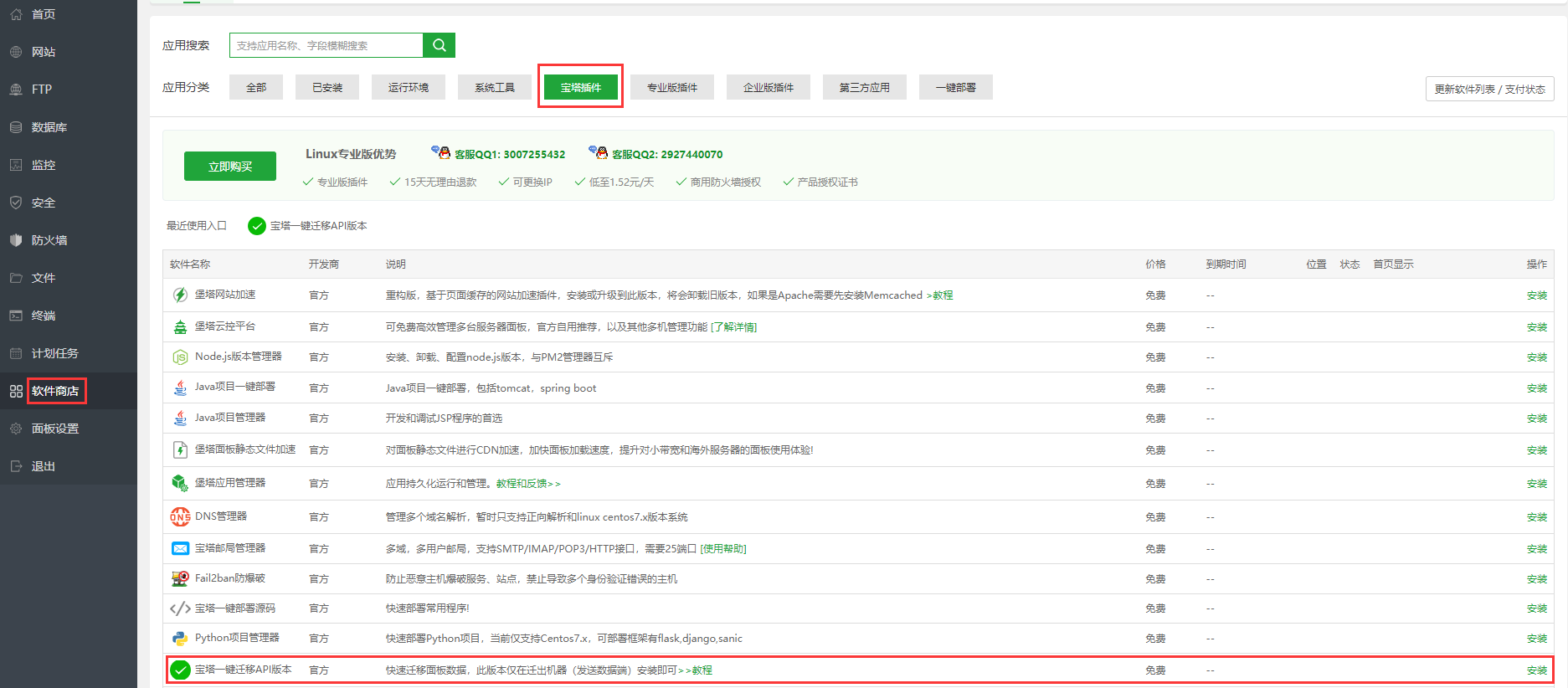Open 防火墙 from the sidebar shield icon
This screenshot has width=1568, height=688.
coord(16,240)
